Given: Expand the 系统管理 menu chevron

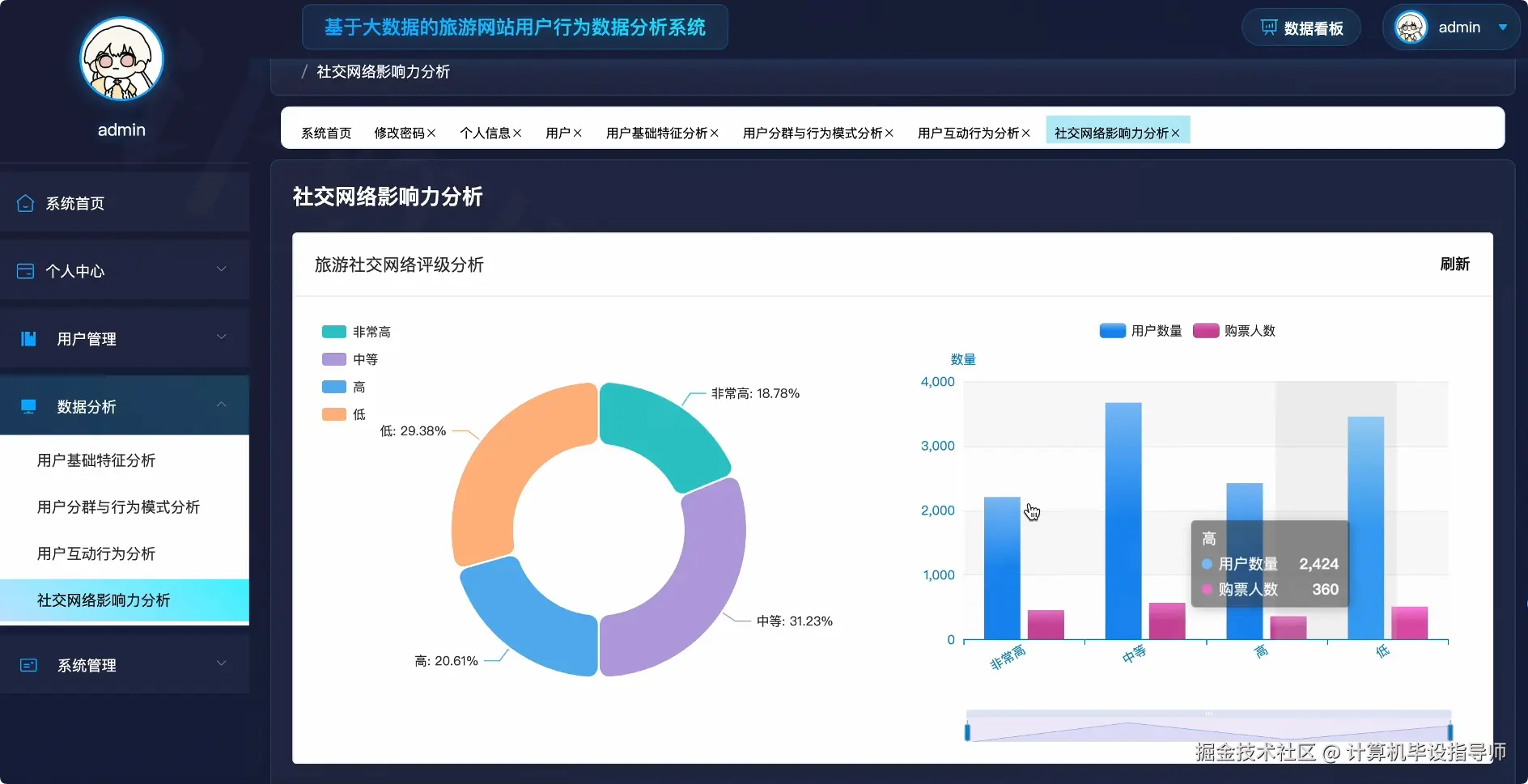Looking at the screenshot, I should pos(221,663).
